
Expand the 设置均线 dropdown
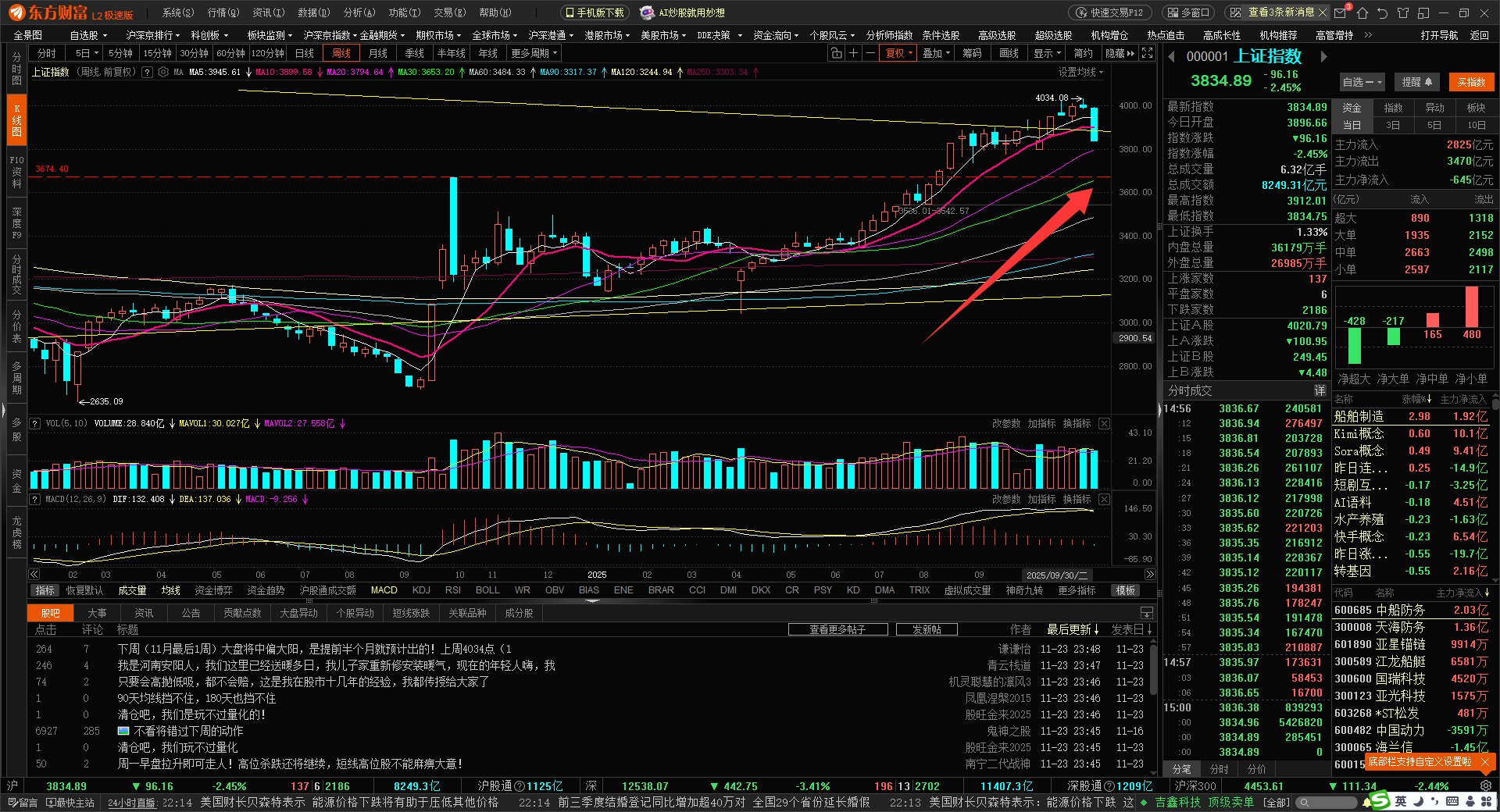1080,72
